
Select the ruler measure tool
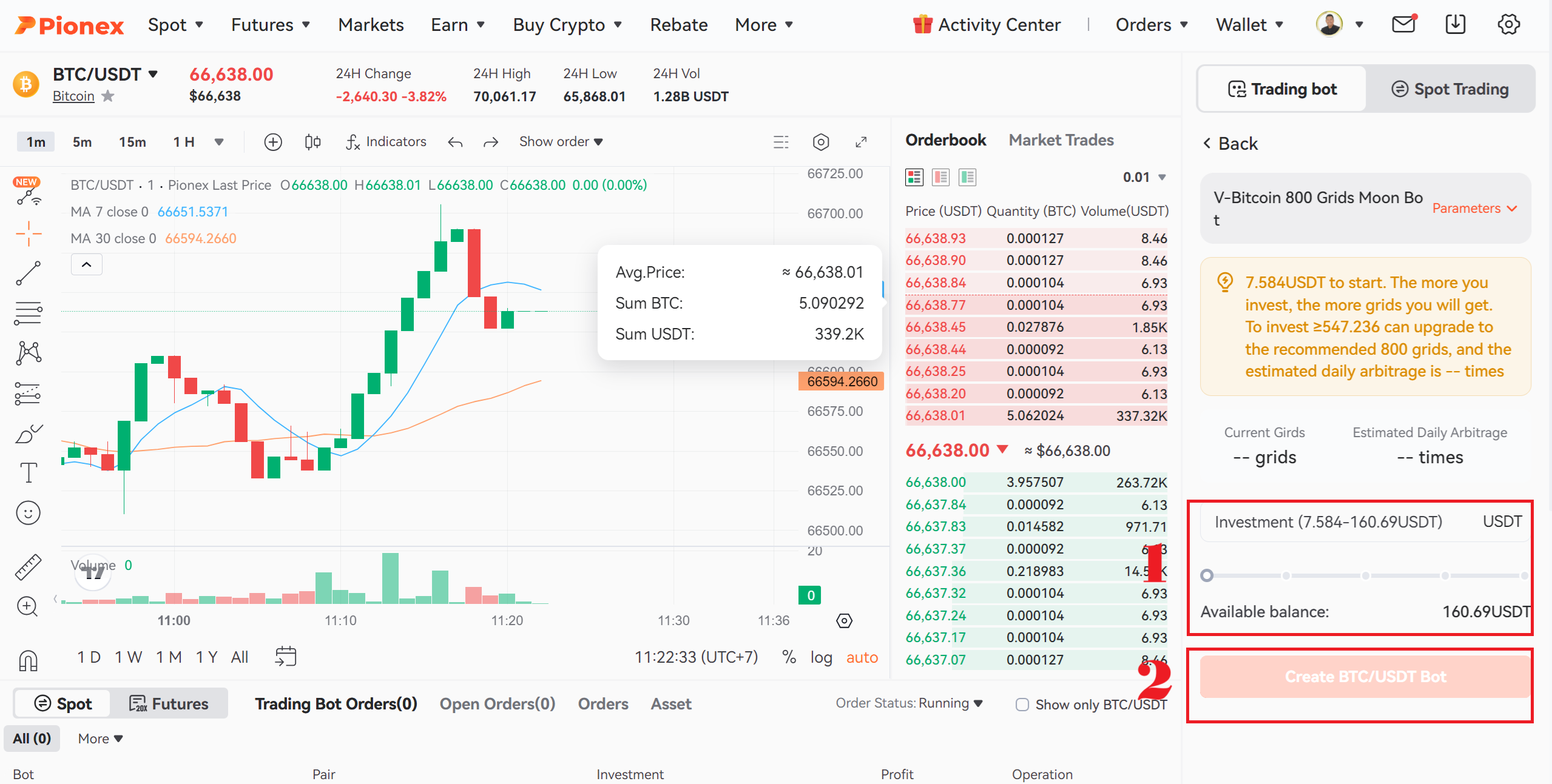click(x=28, y=566)
